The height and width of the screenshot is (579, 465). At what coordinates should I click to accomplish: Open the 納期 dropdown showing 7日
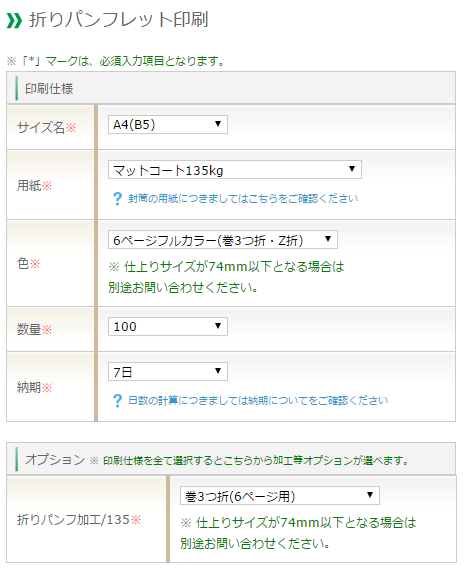pos(168,371)
